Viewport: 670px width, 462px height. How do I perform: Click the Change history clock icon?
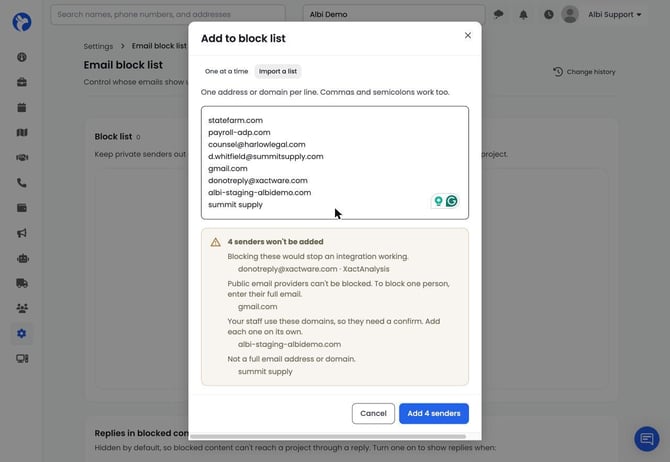558,72
